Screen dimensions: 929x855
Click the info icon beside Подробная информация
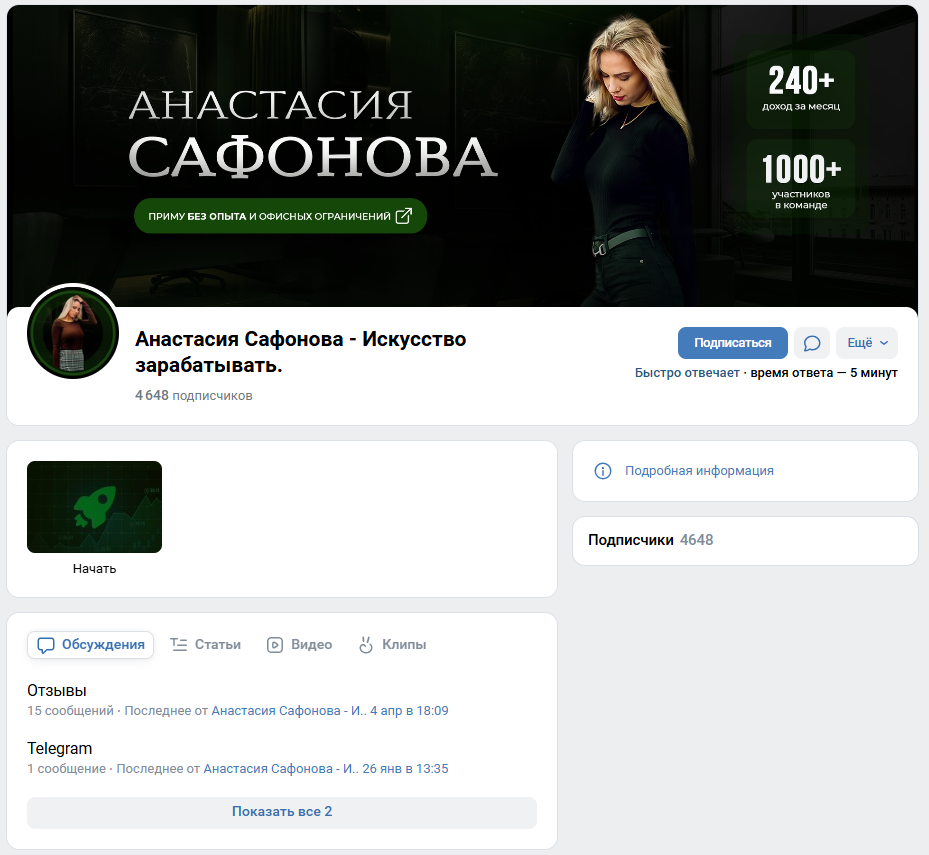602,471
